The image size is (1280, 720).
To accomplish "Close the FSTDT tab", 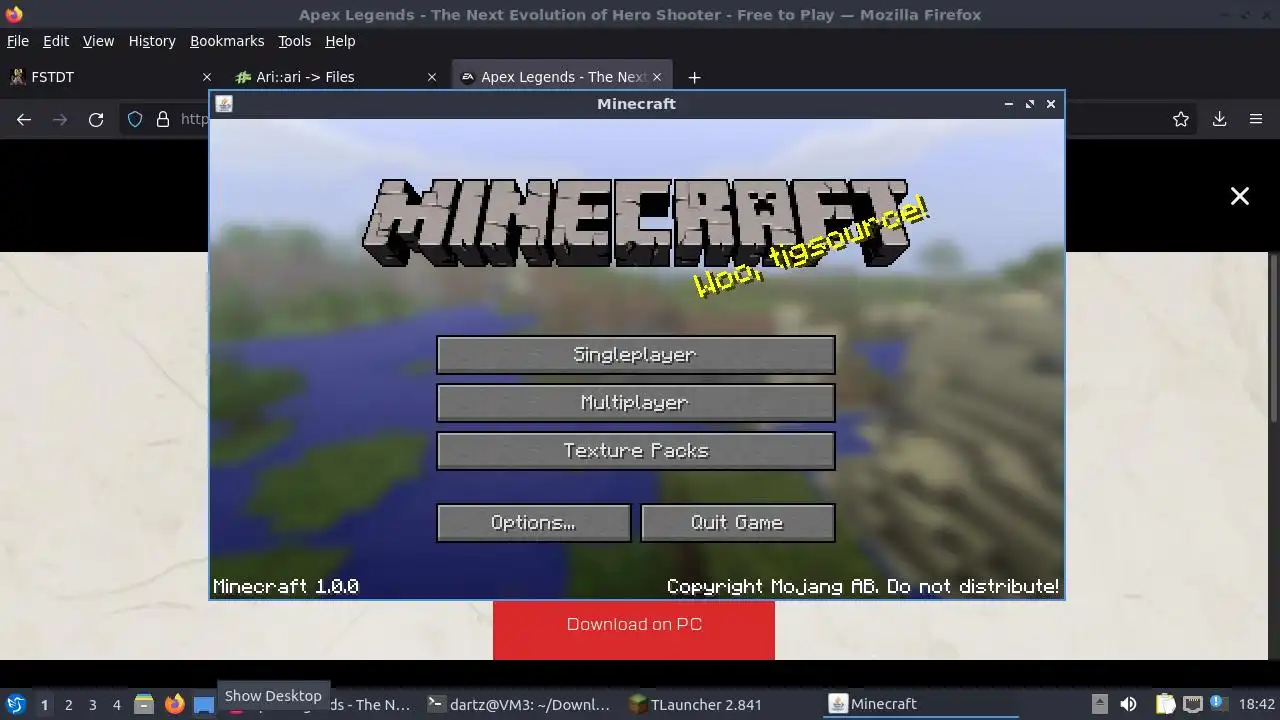I will click(x=207, y=77).
